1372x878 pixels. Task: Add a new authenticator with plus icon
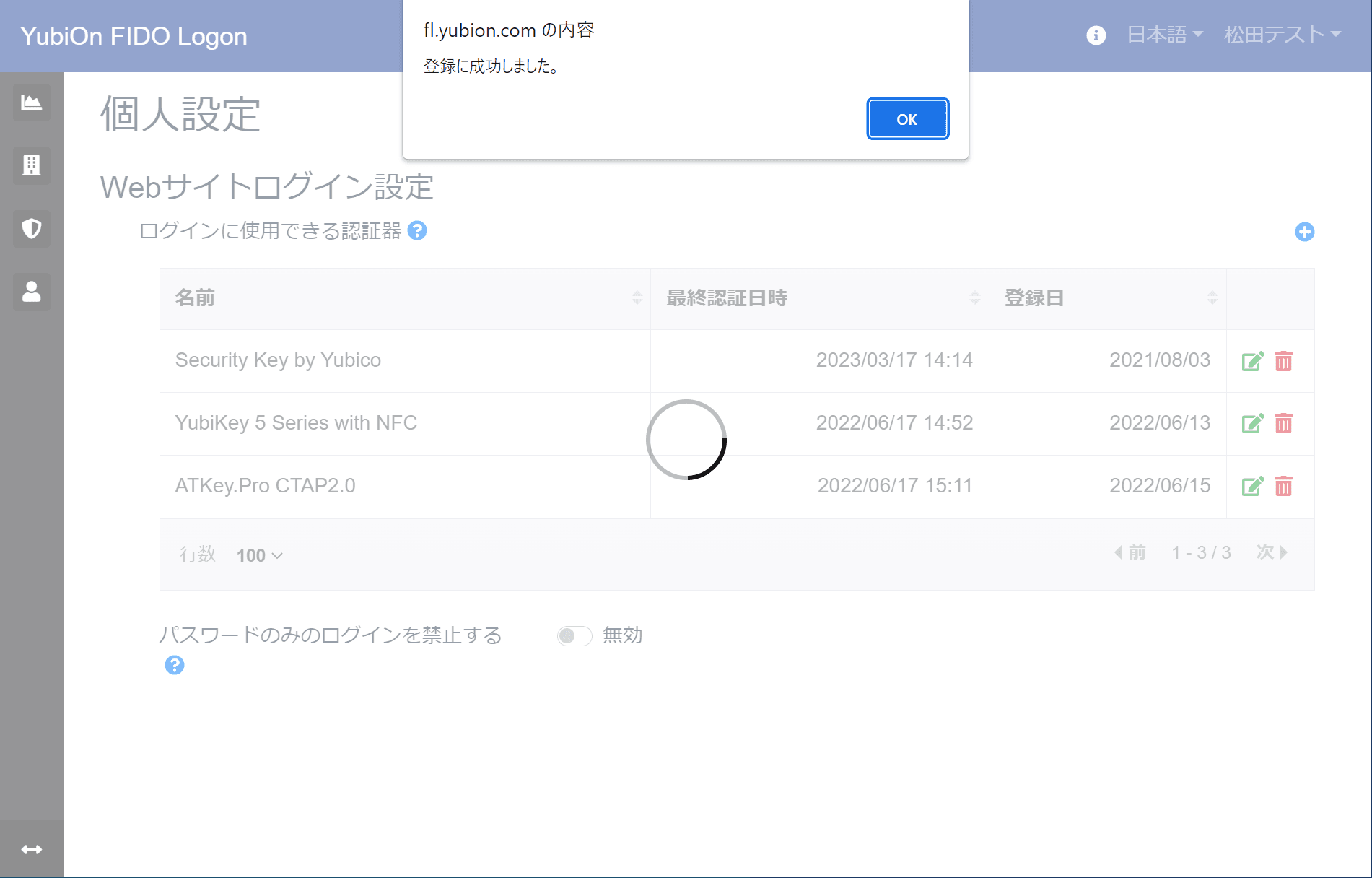(1304, 232)
